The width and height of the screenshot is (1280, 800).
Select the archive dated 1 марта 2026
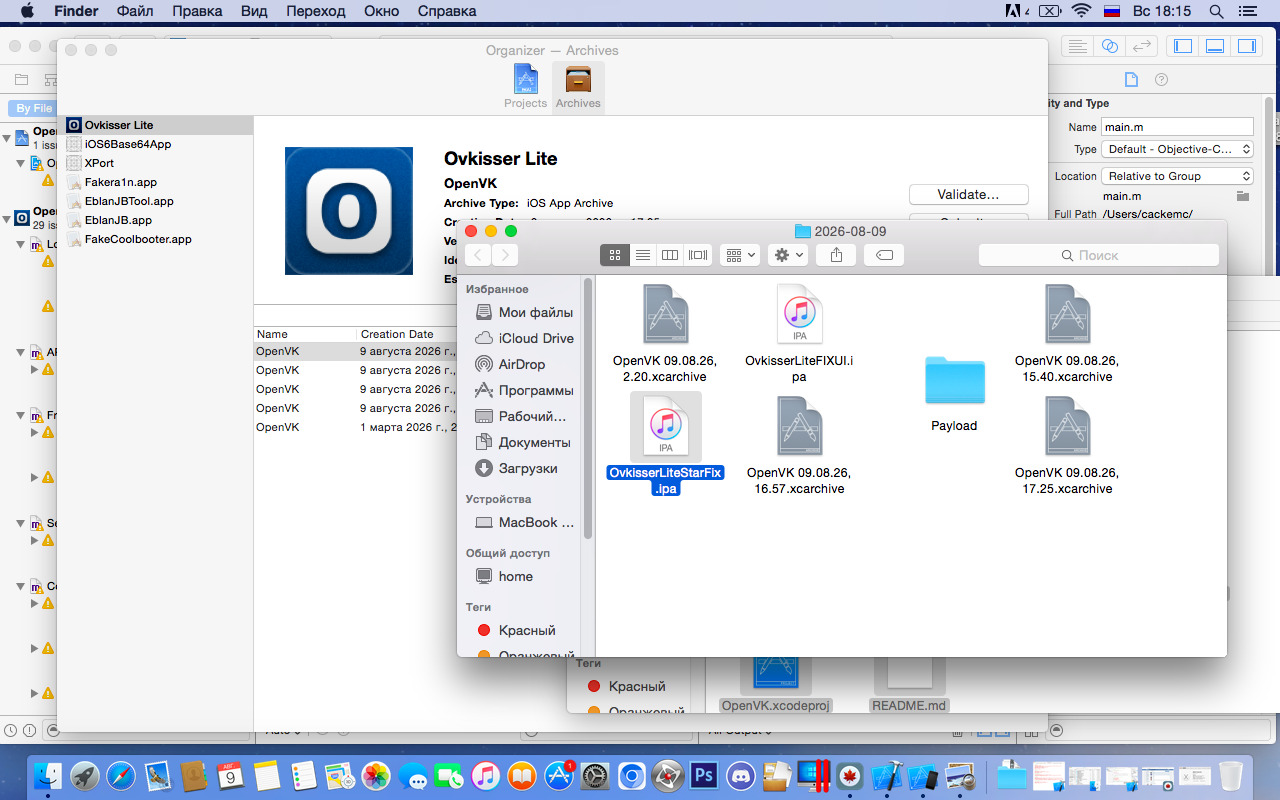click(x=355, y=427)
